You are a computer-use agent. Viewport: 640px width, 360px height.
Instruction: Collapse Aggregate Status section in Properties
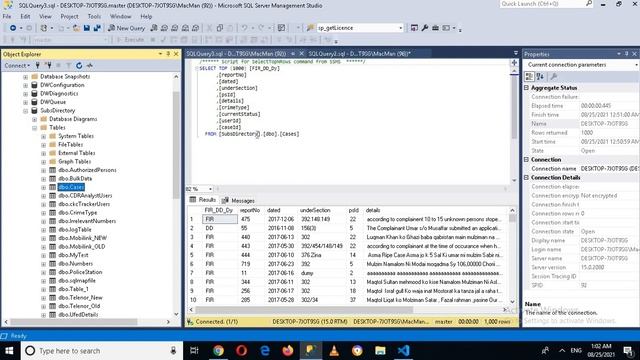[527, 88]
